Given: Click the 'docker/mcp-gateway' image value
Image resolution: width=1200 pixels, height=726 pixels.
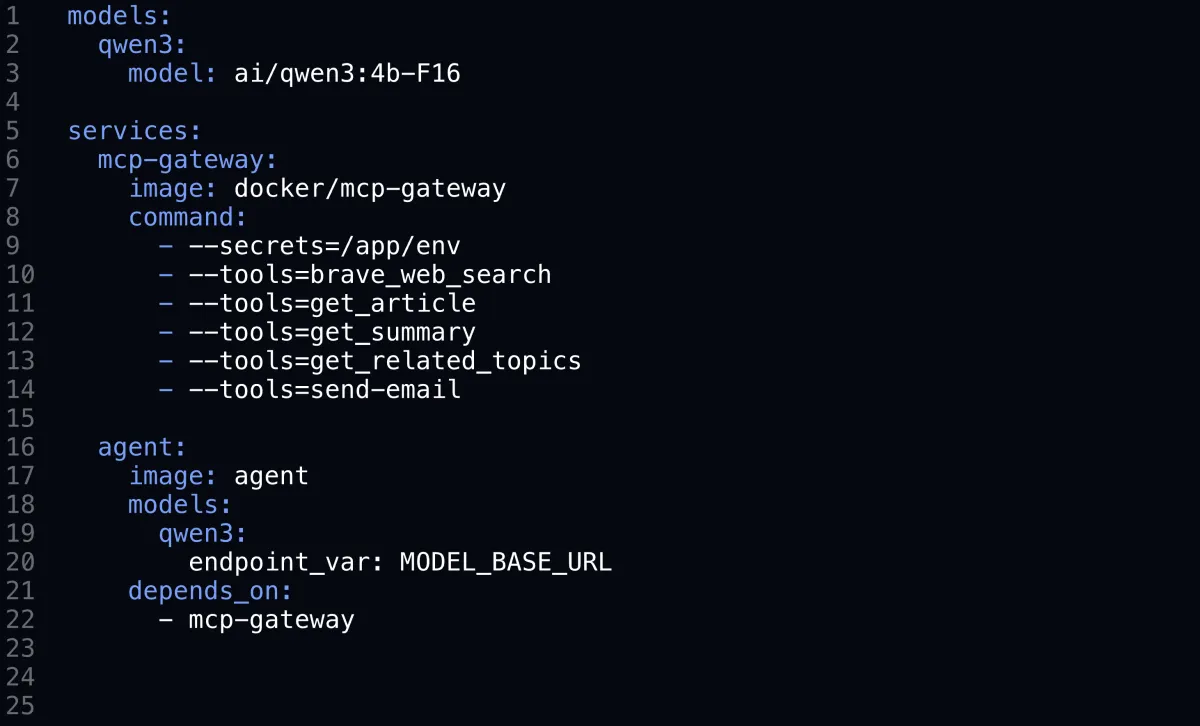Looking at the screenshot, I should tap(370, 188).
